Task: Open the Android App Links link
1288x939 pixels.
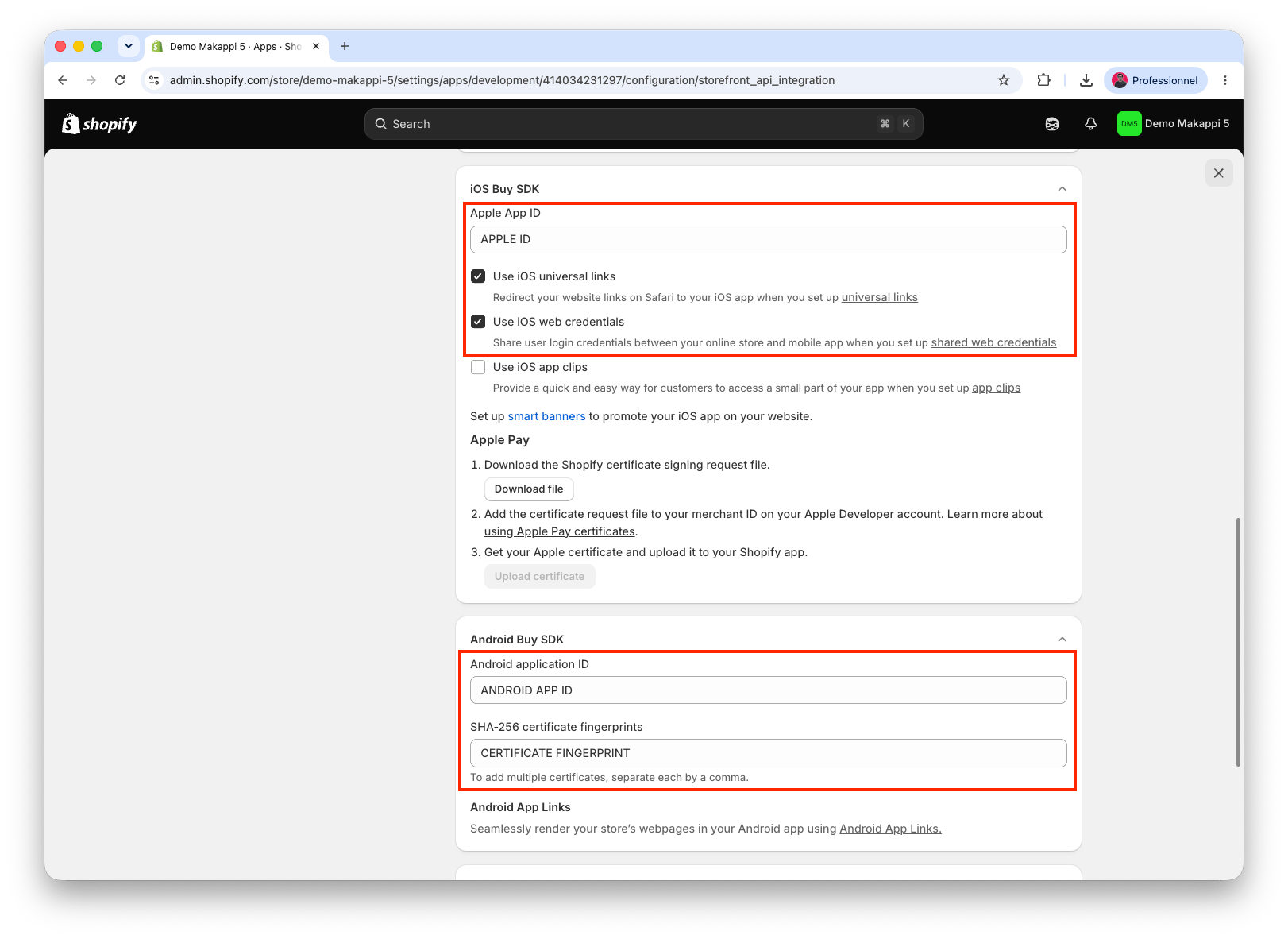Action: pos(890,829)
